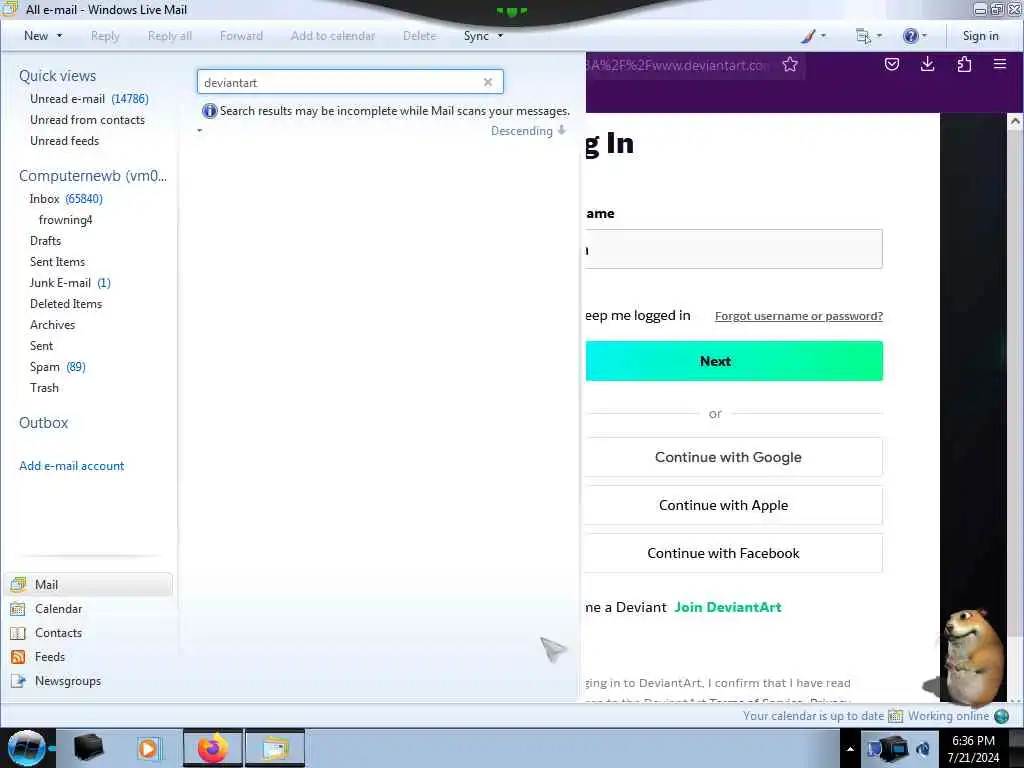
Task: Click the taskbar clock and date
Action: tap(973, 749)
